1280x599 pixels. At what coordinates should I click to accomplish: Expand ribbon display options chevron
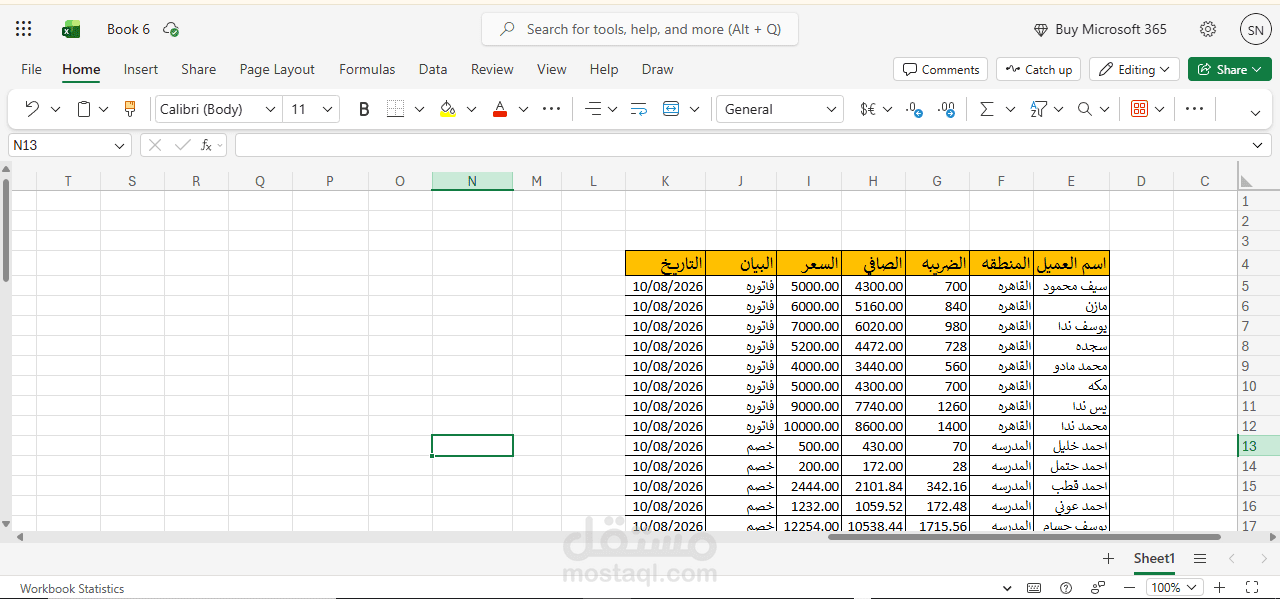1256,113
